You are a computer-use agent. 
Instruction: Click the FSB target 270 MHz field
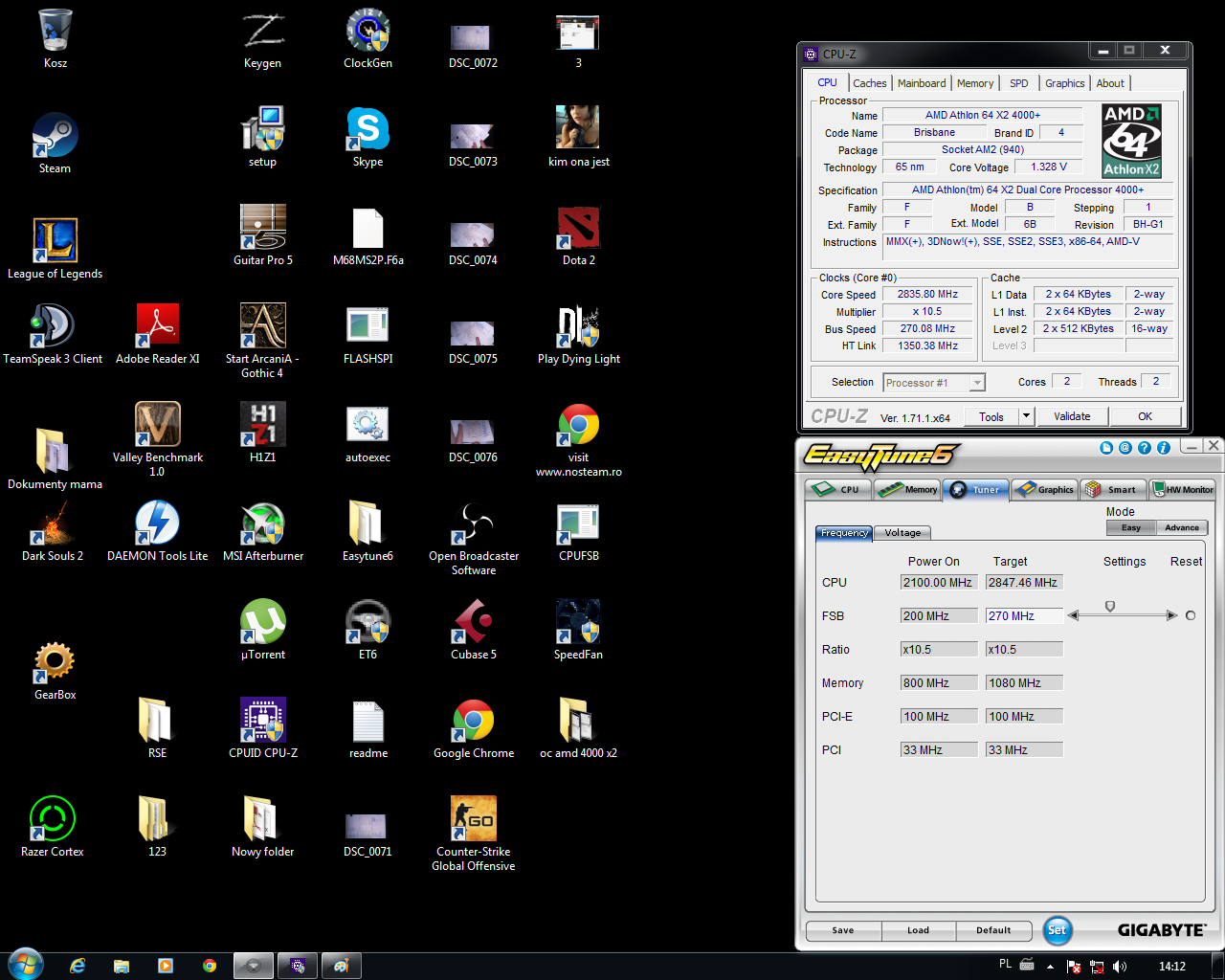(1023, 616)
